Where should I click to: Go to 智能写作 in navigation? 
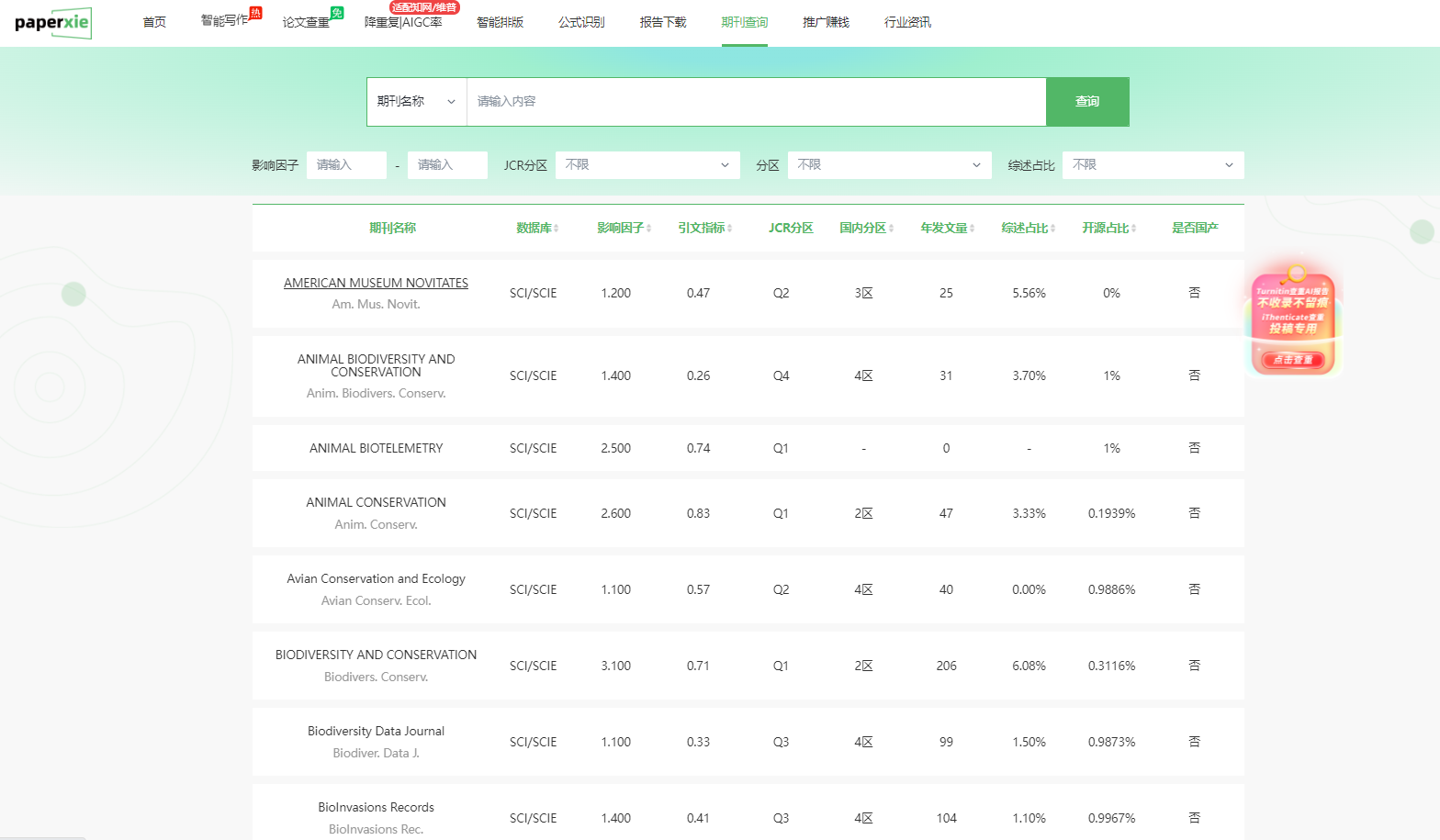click(224, 21)
